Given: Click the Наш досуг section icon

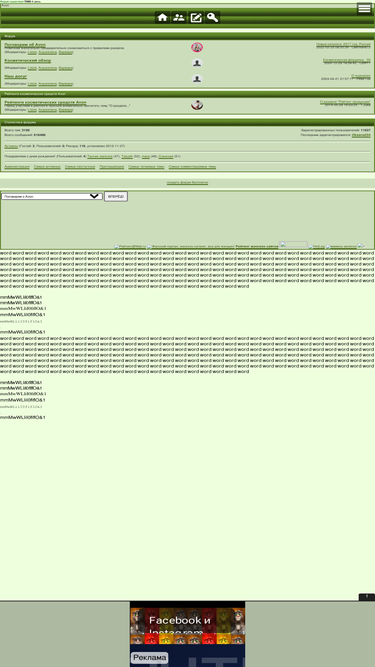Looking at the screenshot, I should pos(197,79).
